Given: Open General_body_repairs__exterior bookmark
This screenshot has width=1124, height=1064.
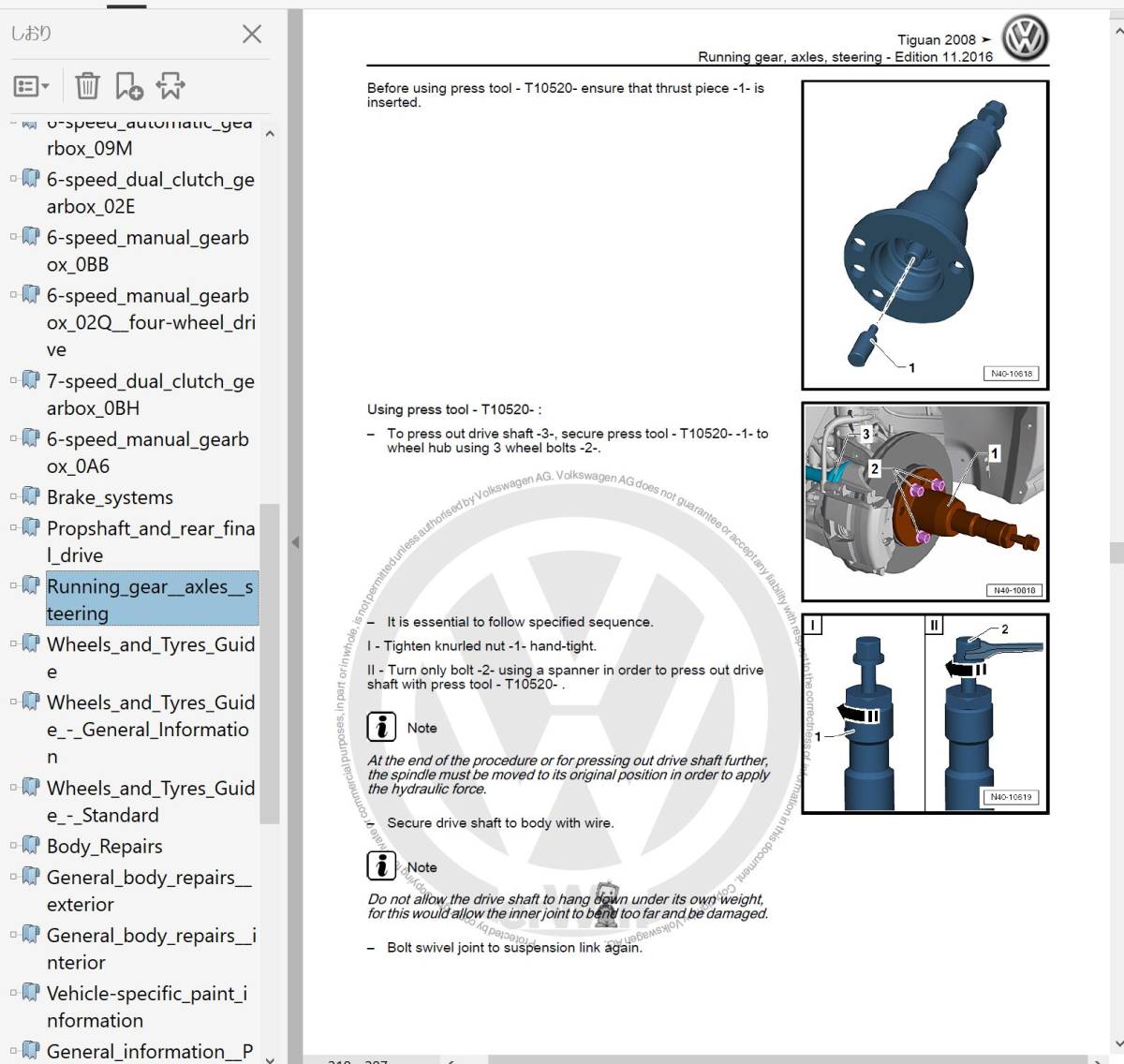Looking at the screenshot, I should click(150, 891).
